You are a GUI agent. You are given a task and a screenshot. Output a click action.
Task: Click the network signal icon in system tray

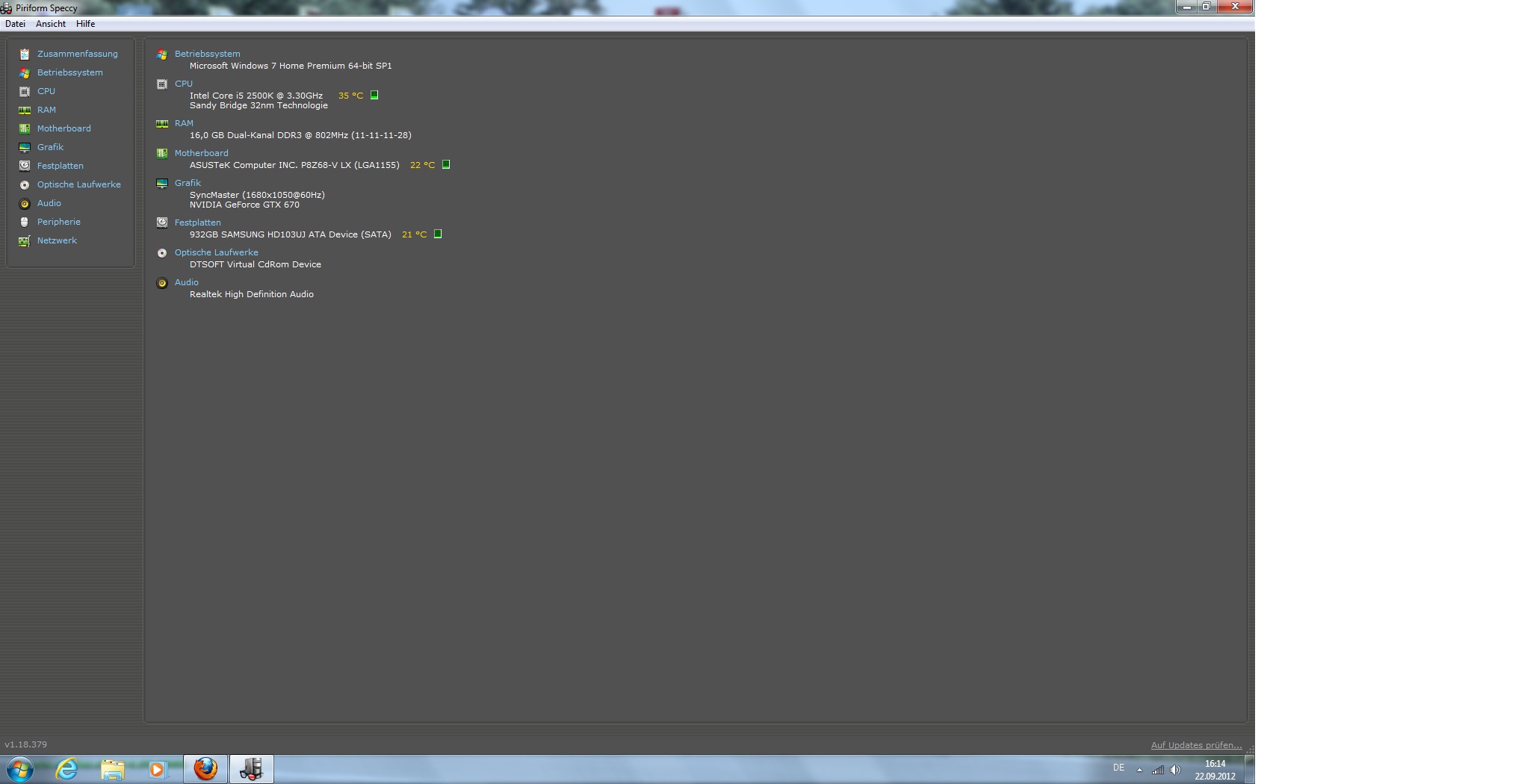click(x=1158, y=770)
